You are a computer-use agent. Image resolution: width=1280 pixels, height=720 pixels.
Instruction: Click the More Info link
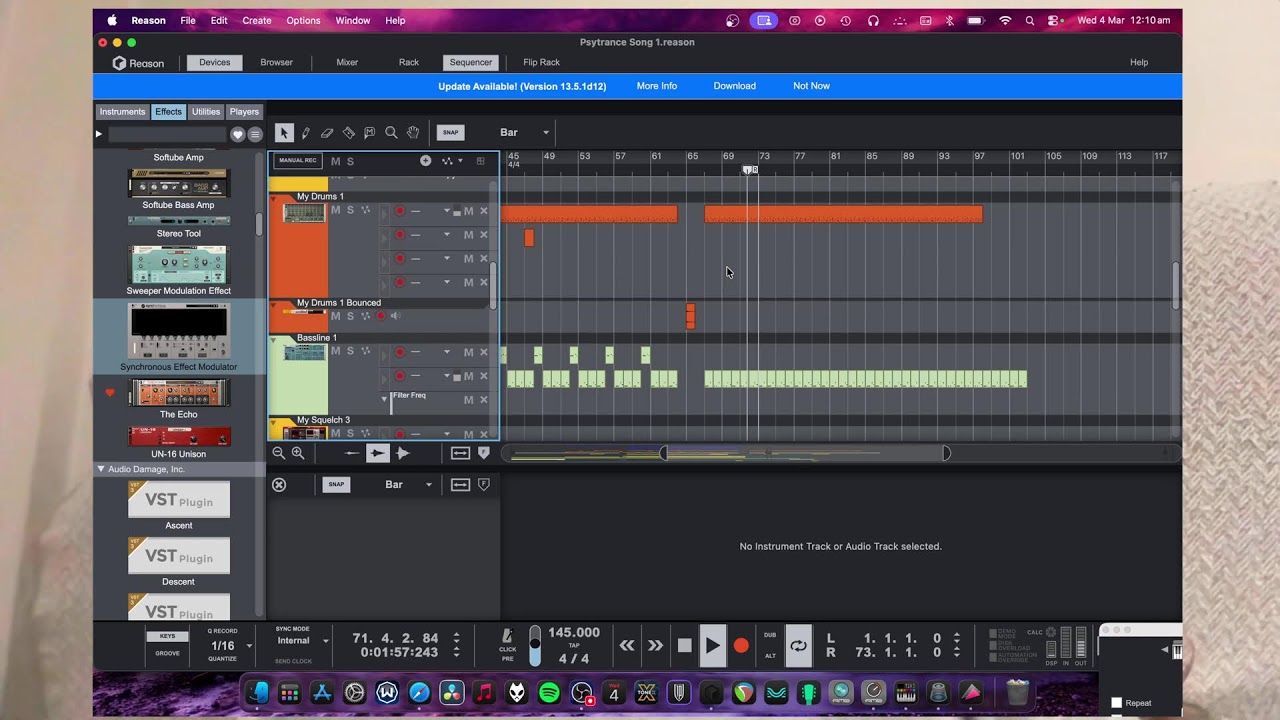click(657, 86)
